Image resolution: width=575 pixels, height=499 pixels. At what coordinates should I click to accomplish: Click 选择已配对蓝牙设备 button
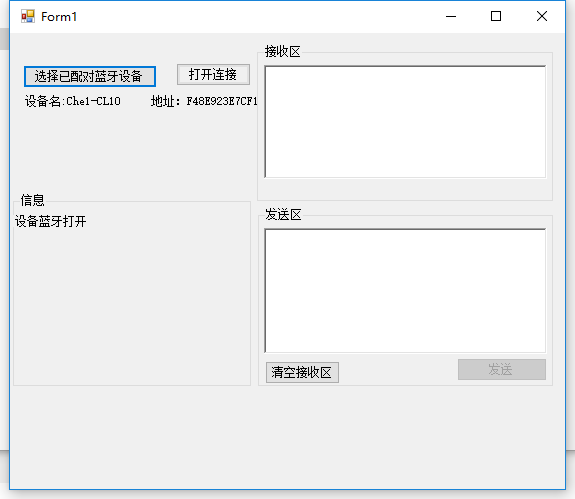(x=90, y=76)
